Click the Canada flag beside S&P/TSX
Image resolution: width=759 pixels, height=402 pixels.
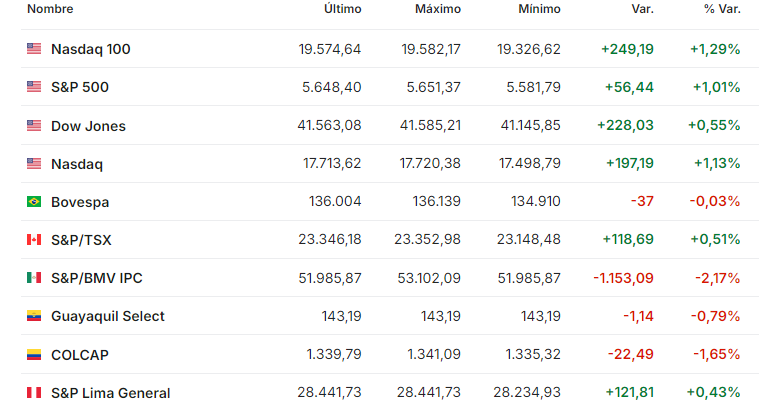click(34, 240)
